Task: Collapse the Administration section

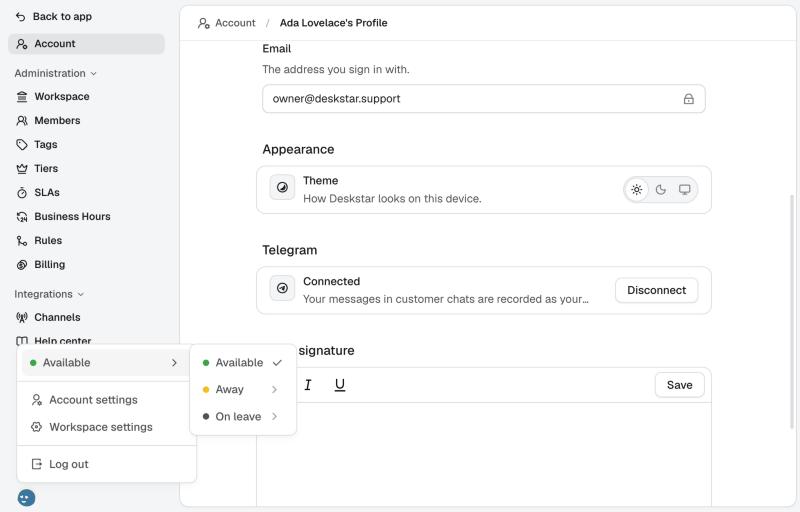Action: [55, 73]
